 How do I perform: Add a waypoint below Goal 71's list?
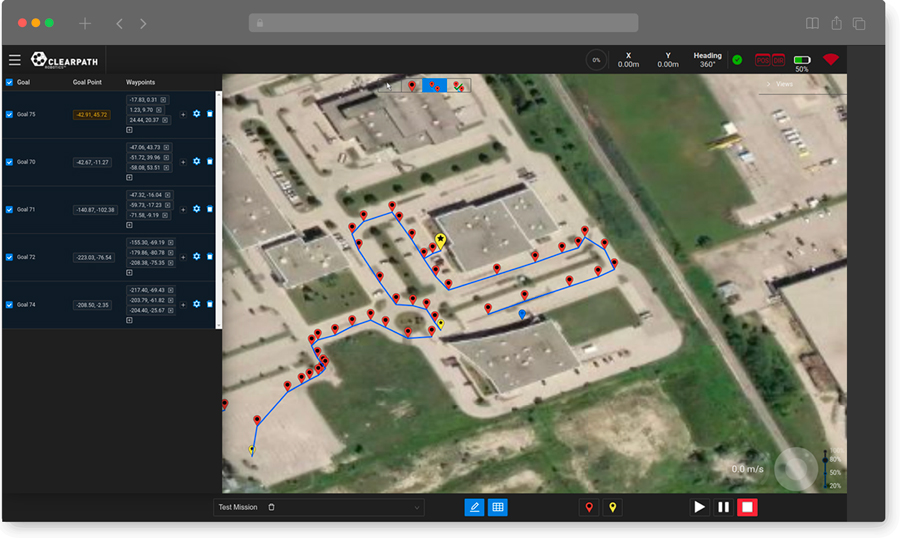point(129,225)
